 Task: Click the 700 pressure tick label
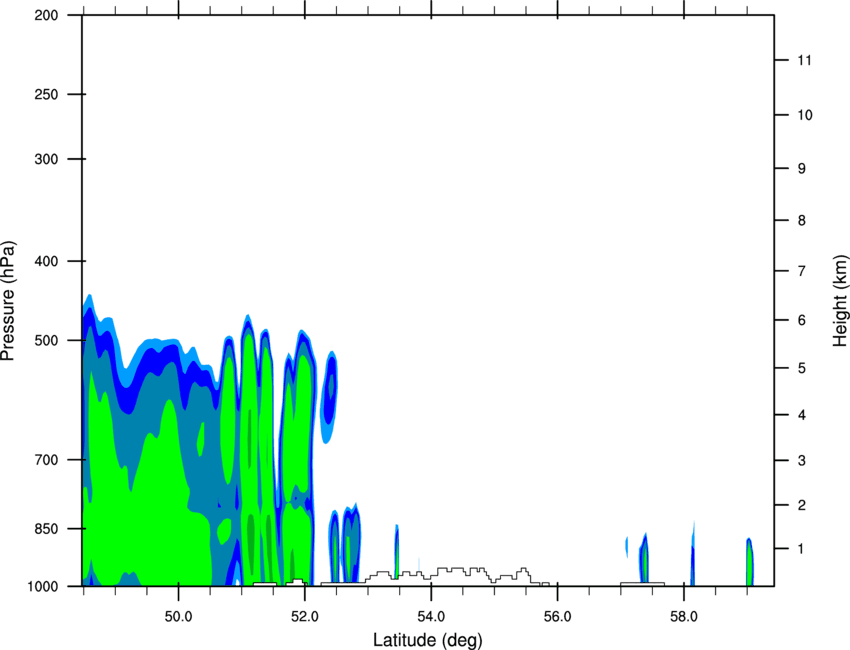tap(46, 460)
